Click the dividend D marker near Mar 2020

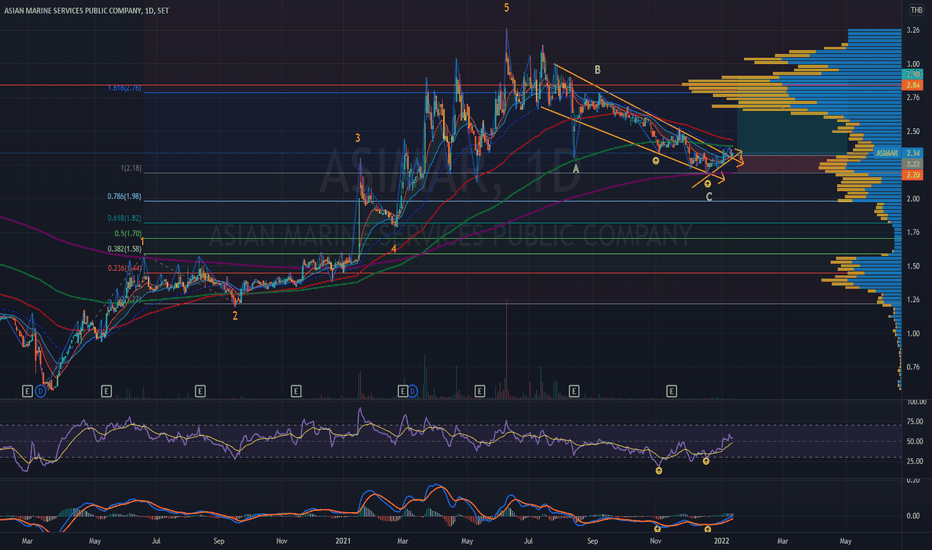pyautogui.click(x=40, y=391)
